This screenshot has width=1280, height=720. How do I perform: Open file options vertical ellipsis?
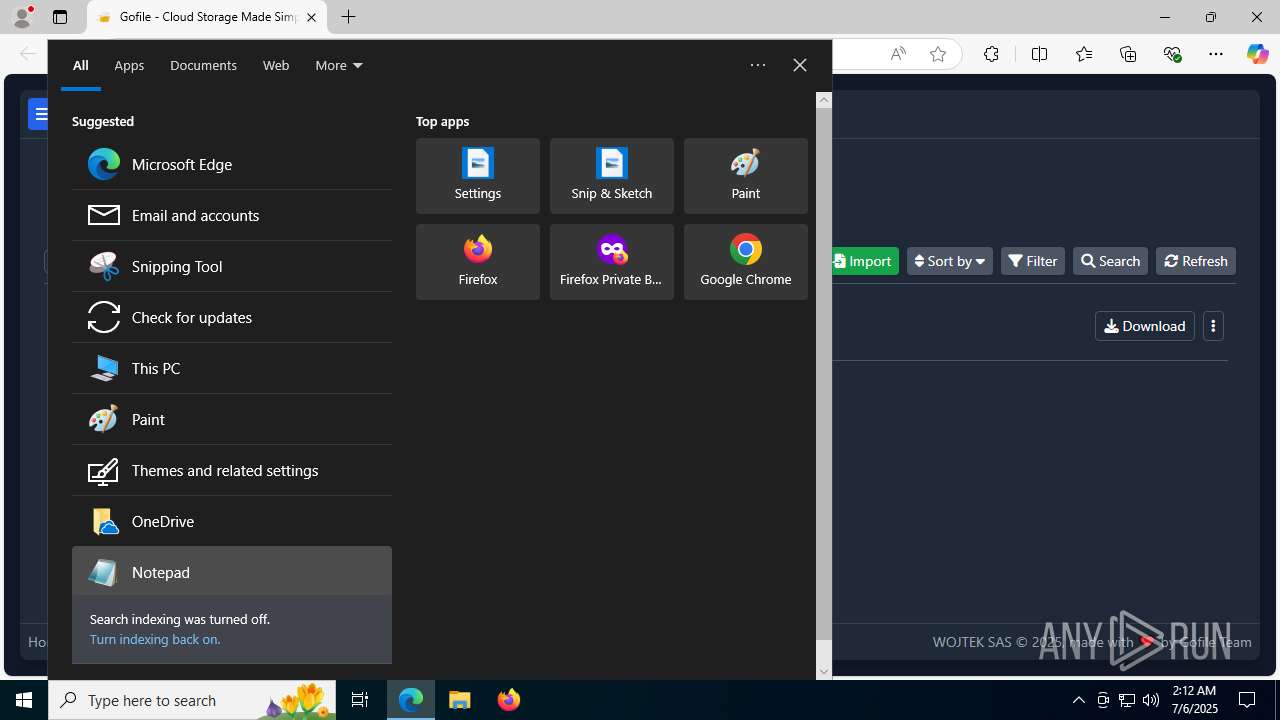click(1213, 326)
